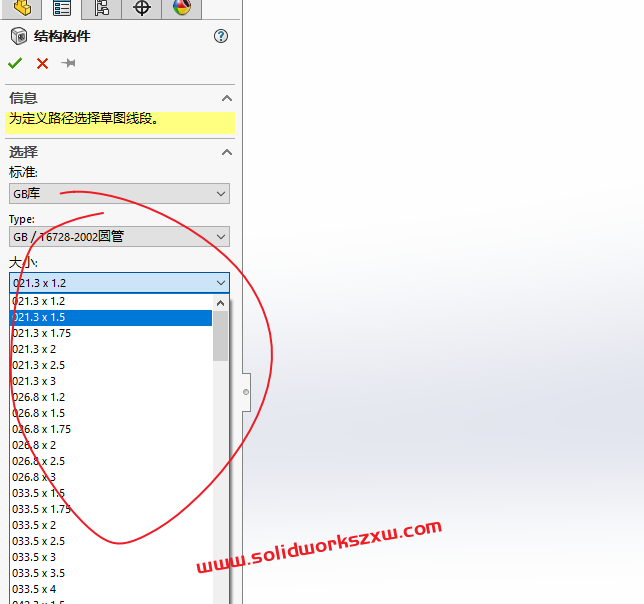This screenshot has width=644, height=604.
Task: Select size 026.8 x 1.5
Action: [111, 413]
